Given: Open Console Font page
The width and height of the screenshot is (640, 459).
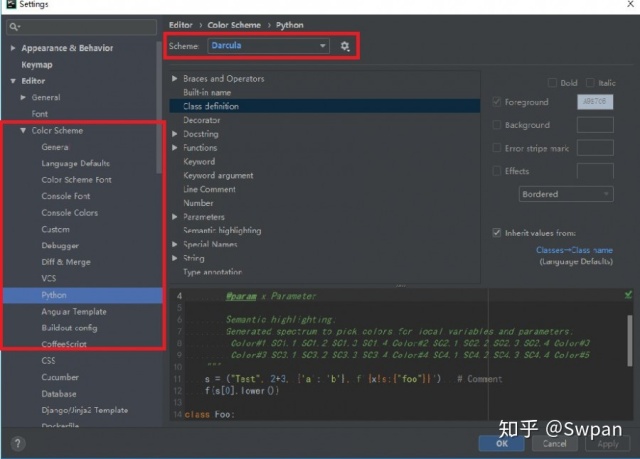Looking at the screenshot, I should click(66, 196).
